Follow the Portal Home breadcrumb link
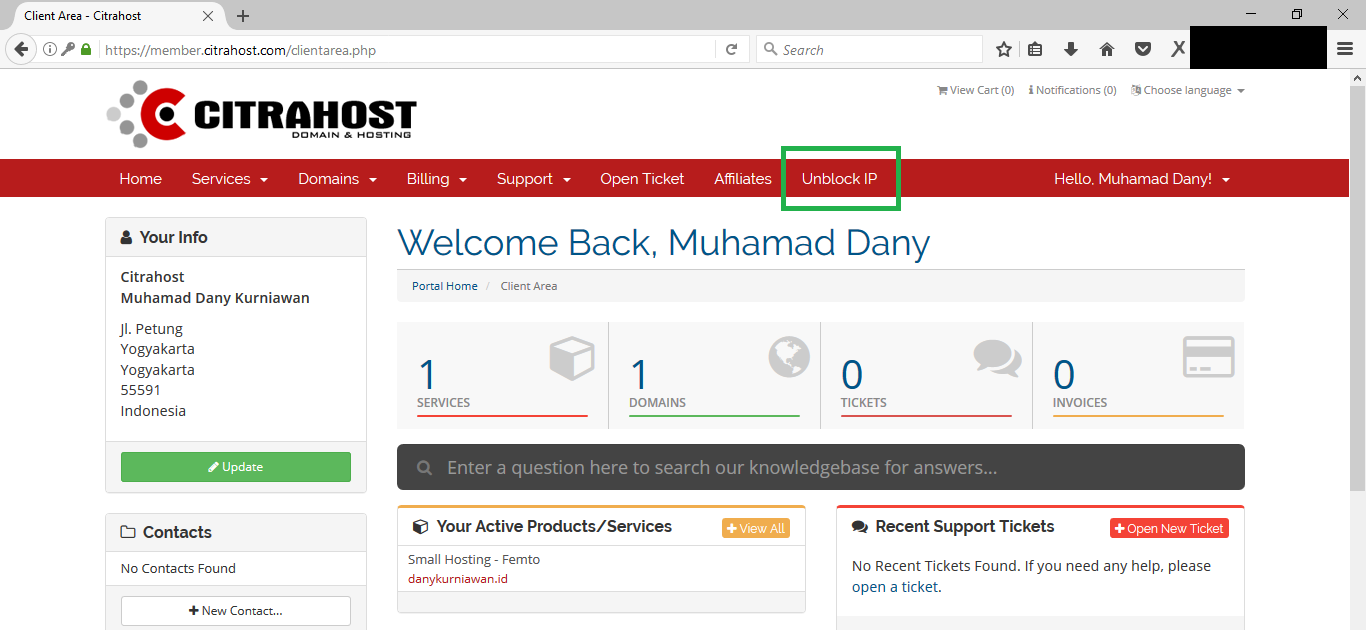The image size is (1366, 630). 445,286
